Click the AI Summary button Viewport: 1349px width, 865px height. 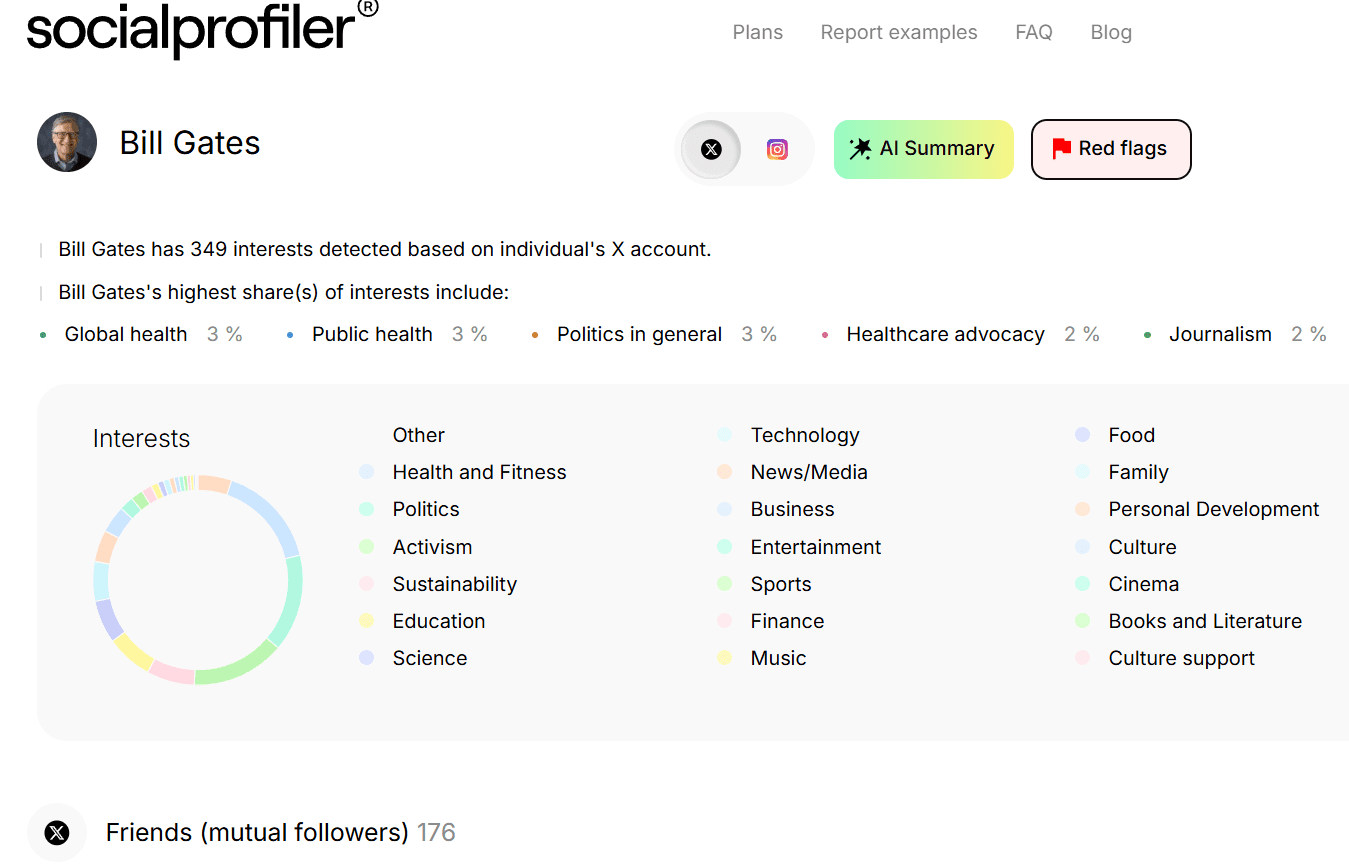(923, 148)
